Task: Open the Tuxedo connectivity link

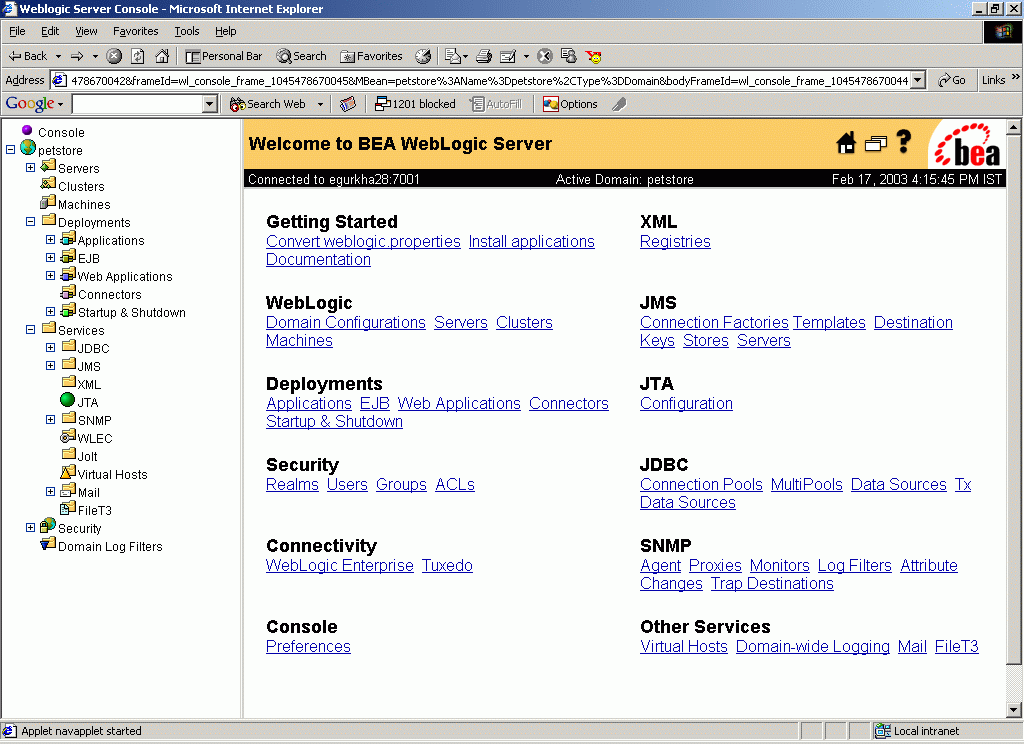Action: pyautogui.click(x=447, y=566)
